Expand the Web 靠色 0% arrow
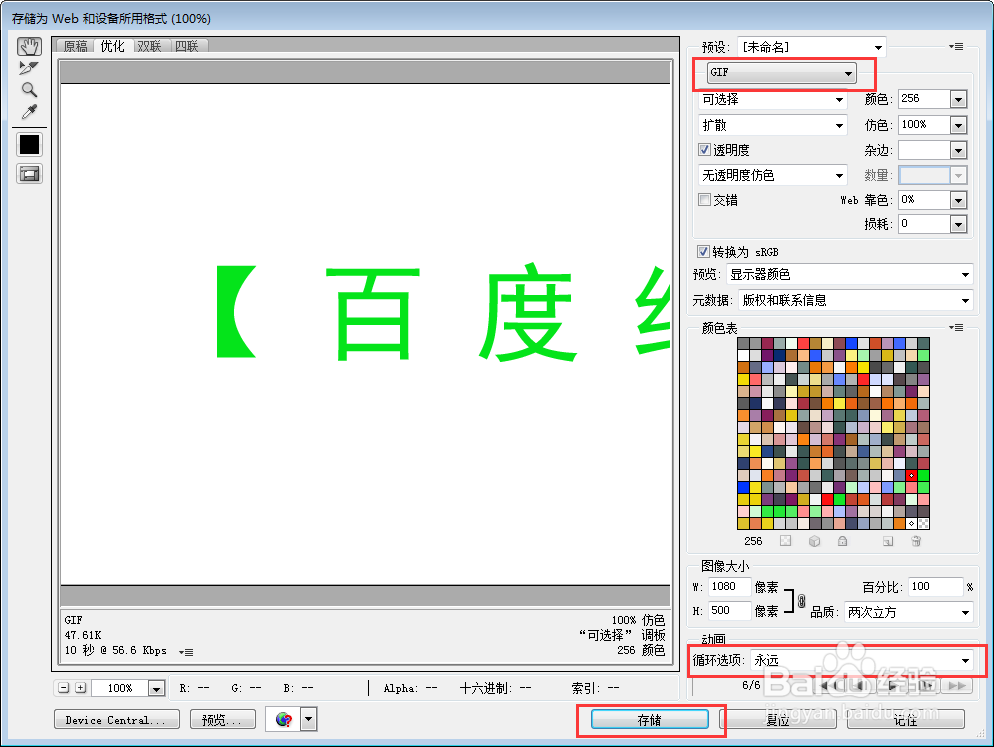The height and width of the screenshot is (747, 994). [958, 200]
